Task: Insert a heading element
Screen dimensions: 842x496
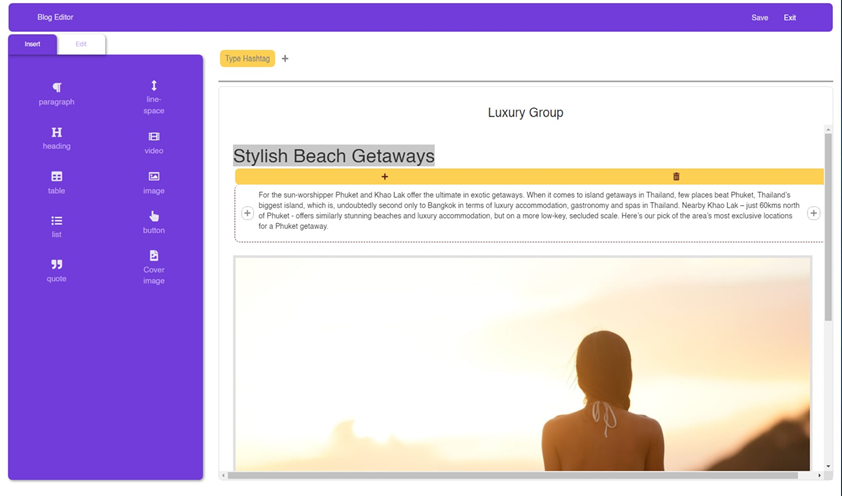Action: pos(57,132)
